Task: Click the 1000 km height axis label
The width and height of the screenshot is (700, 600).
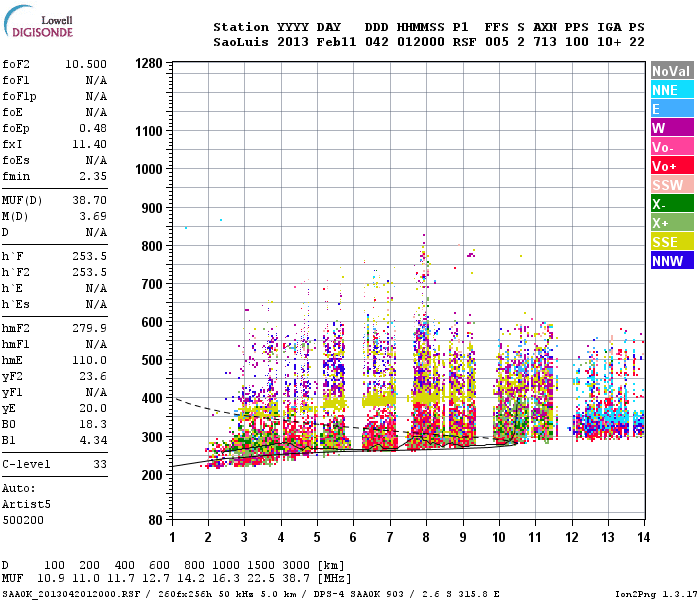Action: tap(149, 170)
